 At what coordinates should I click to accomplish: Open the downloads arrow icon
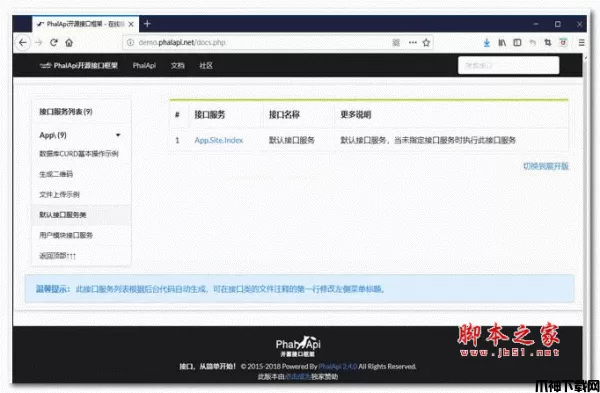coord(487,42)
